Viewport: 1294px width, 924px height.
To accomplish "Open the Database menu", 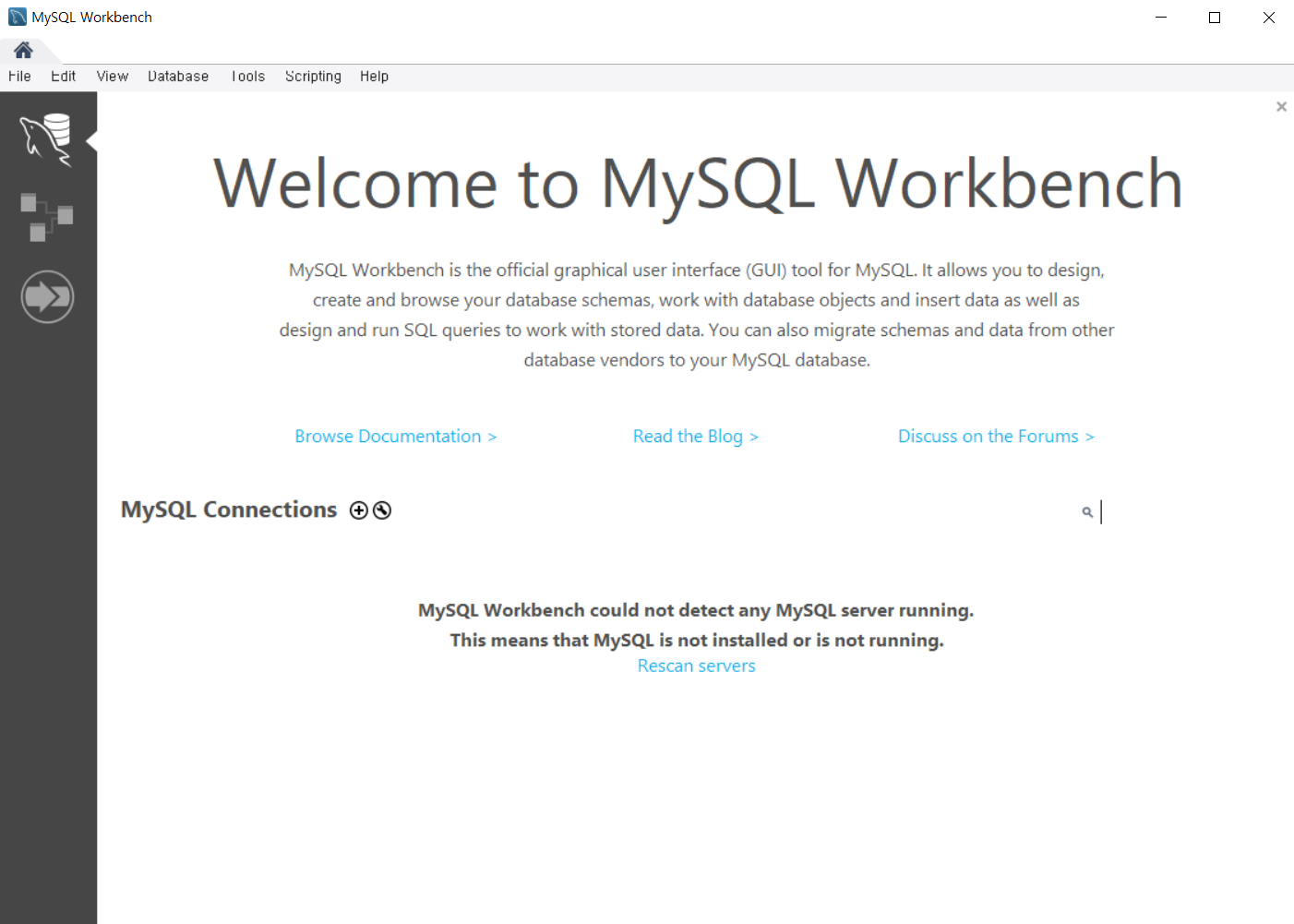I will coord(178,77).
